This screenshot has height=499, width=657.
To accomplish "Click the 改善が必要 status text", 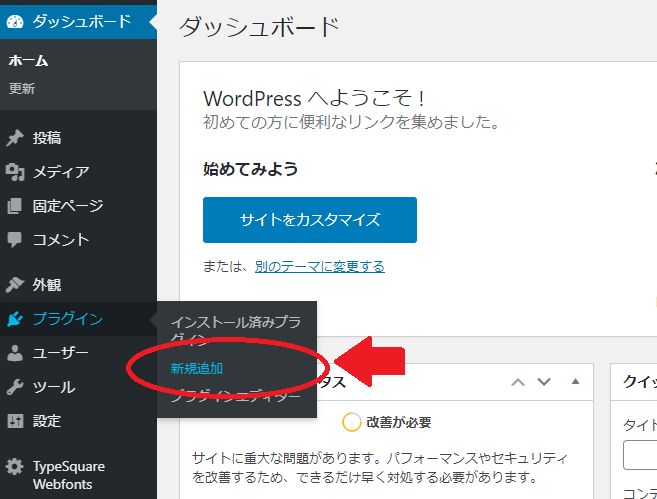I will click(399, 422).
